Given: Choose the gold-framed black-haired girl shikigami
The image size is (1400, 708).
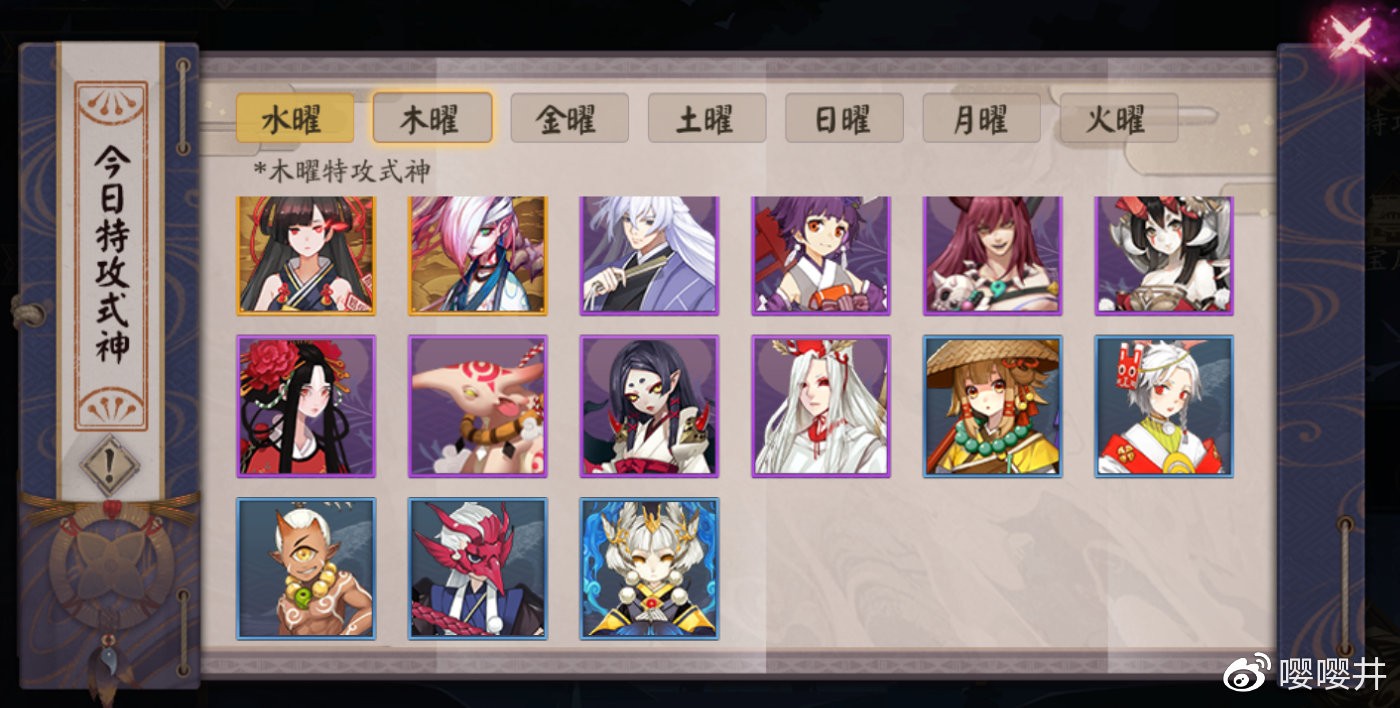Looking at the screenshot, I should point(306,255).
